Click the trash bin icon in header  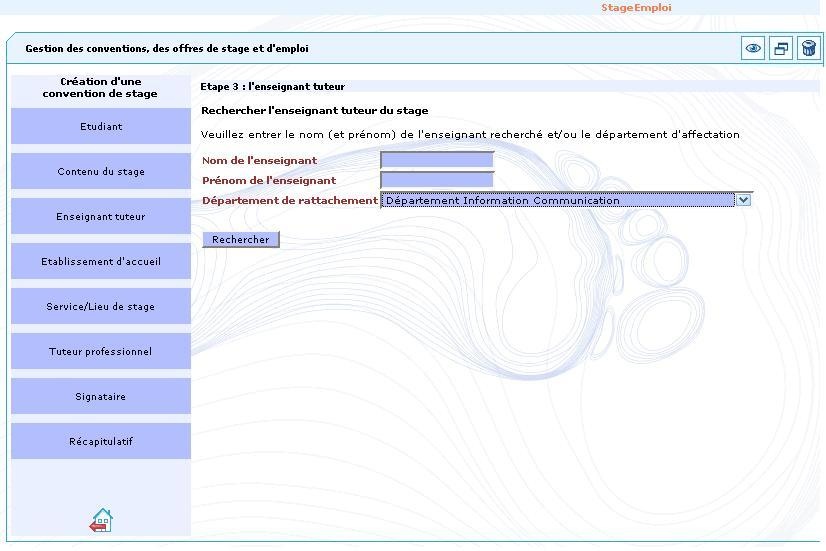808,48
